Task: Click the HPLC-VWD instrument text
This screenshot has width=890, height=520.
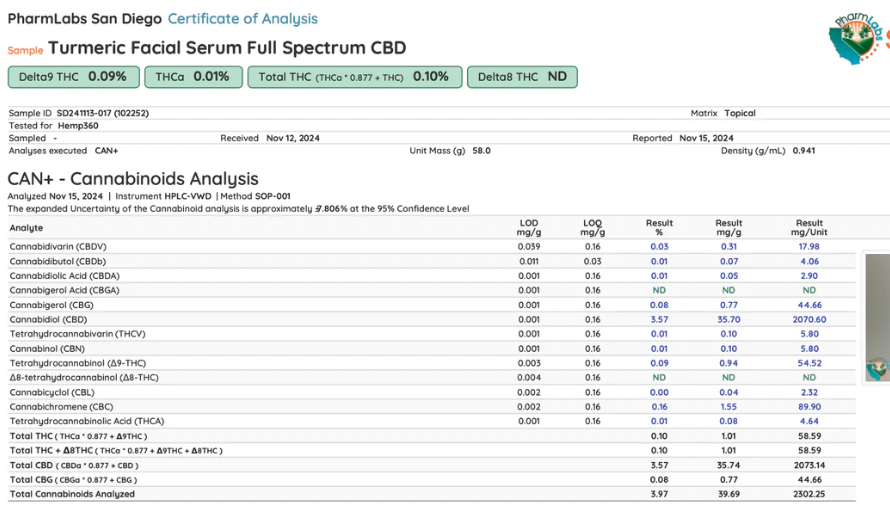Action: point(191,197)
